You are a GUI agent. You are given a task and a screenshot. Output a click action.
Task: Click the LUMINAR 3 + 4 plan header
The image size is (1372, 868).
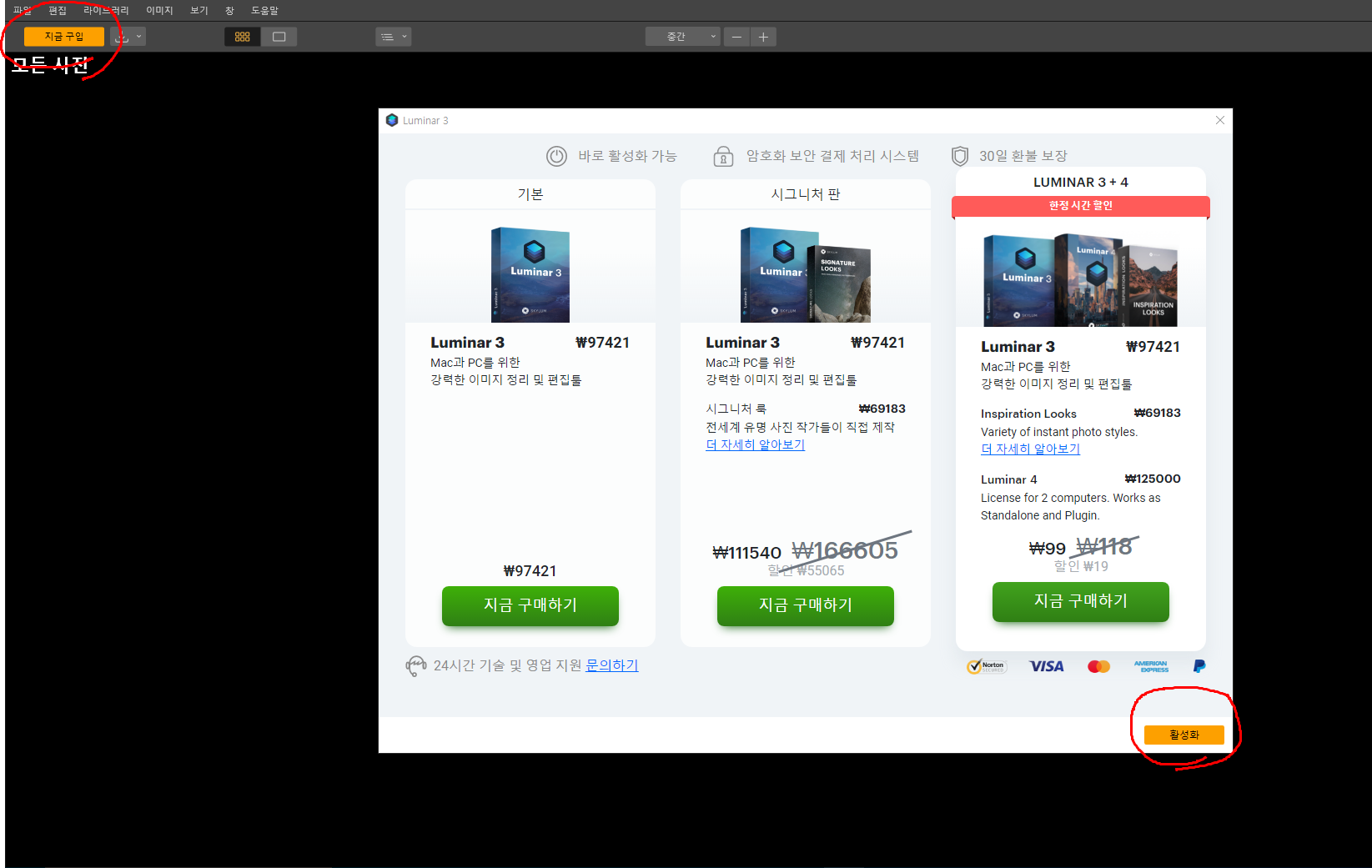coord(1081,182)
